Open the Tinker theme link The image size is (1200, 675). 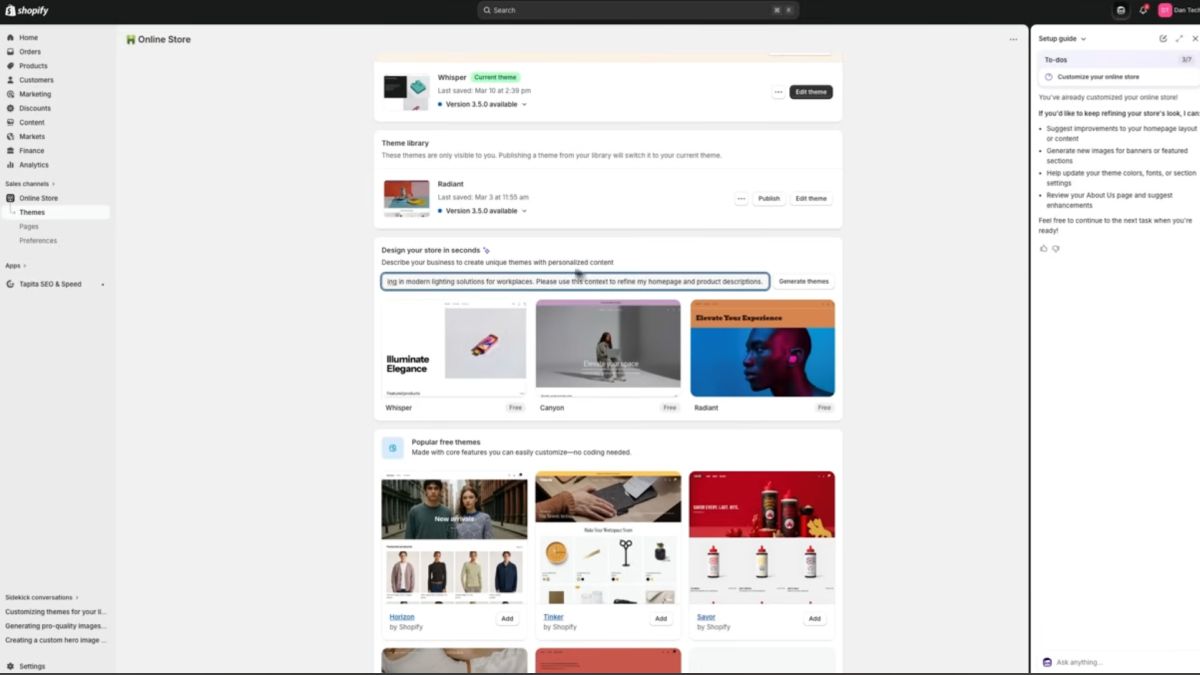553,617
